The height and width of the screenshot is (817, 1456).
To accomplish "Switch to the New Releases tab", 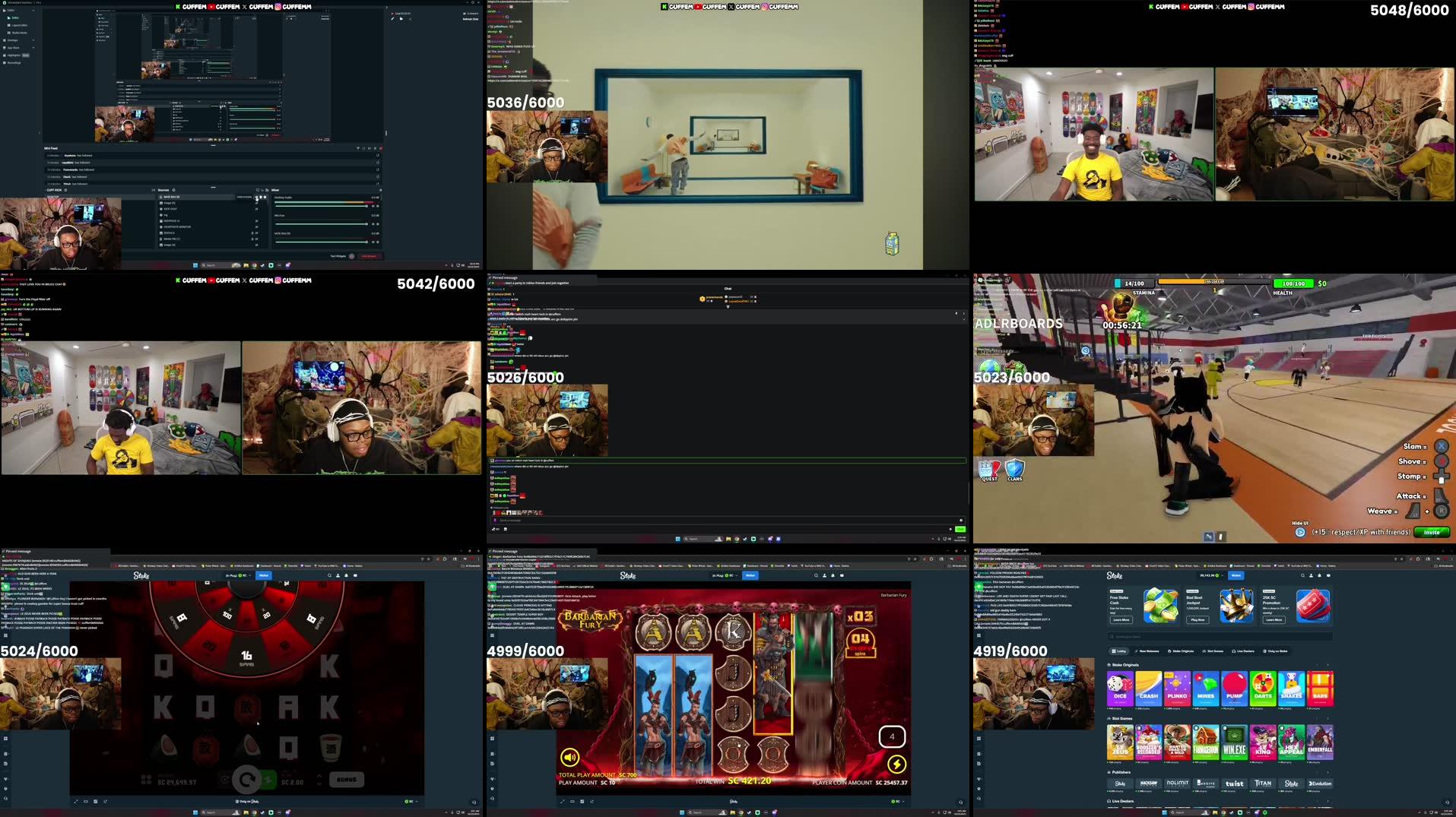I will coord(1147,651).
